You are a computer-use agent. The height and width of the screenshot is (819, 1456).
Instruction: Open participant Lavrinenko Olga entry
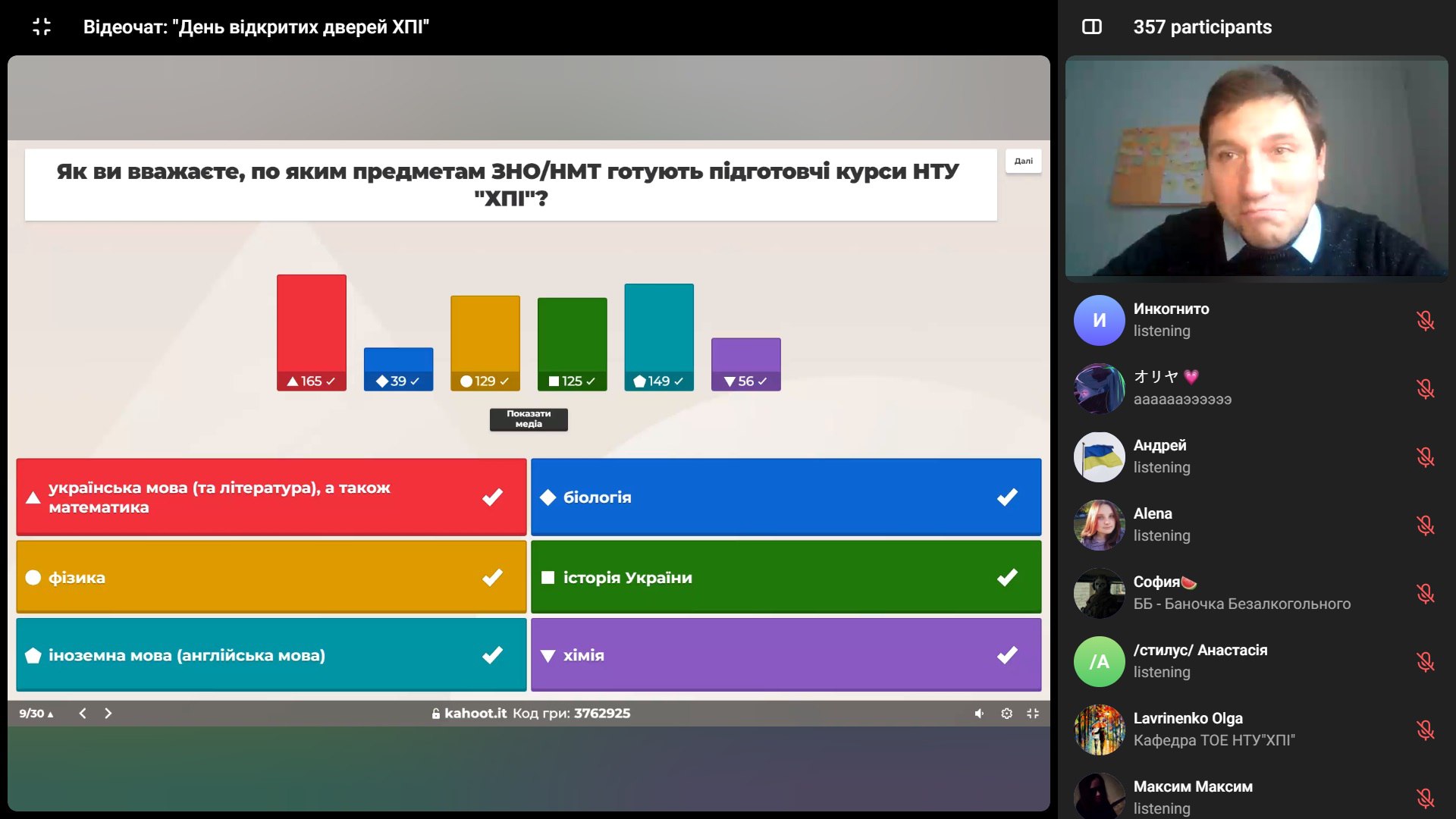click(1257, 730)
